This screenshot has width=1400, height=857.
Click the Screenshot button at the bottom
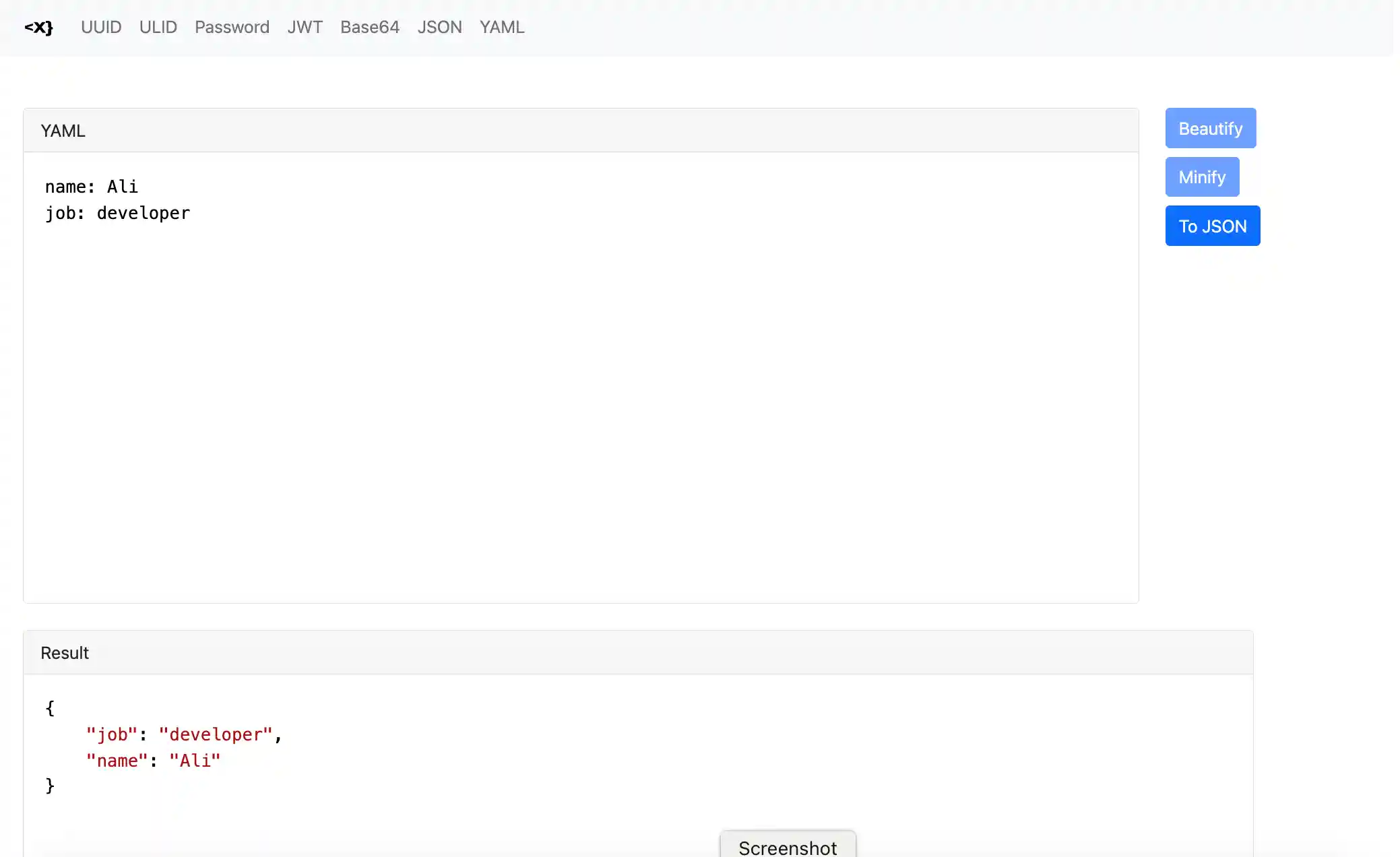787,846
